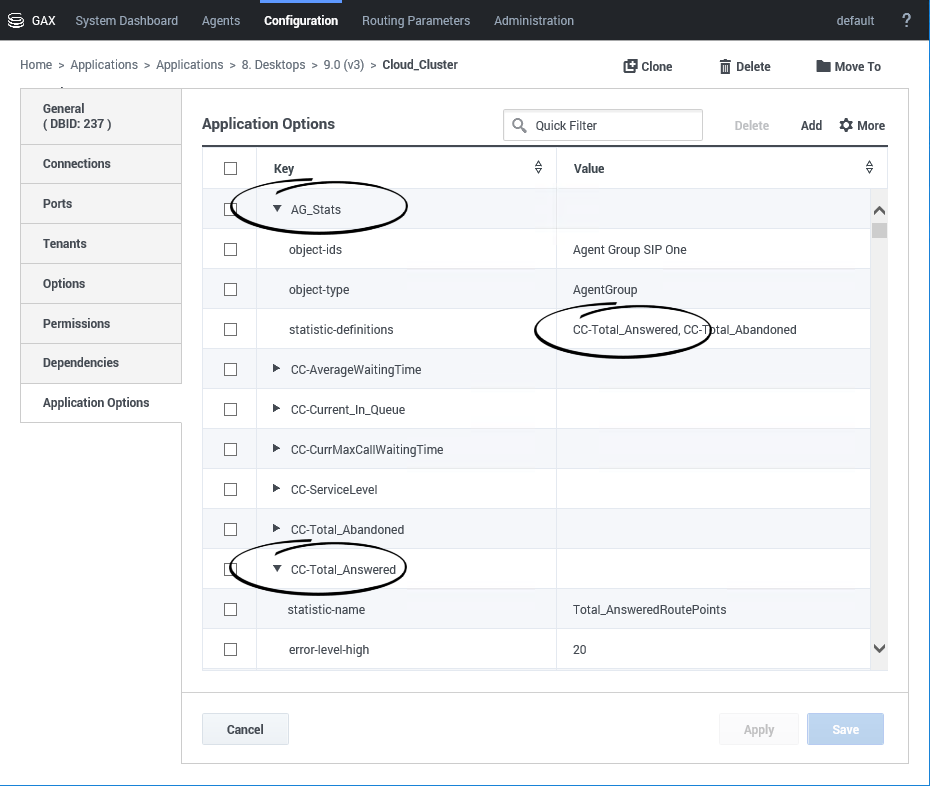This screenshot has height=786, width=930.
Task: Expand the CC-ServiceLevel section
Action: click(x=277, y=489)
